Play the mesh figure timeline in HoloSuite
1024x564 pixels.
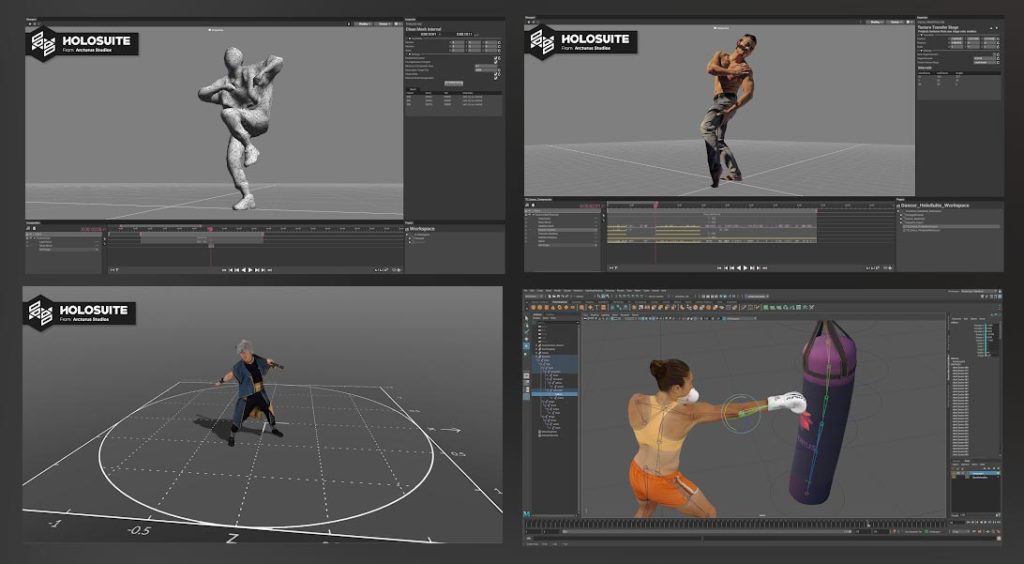[x=251, y=270]
